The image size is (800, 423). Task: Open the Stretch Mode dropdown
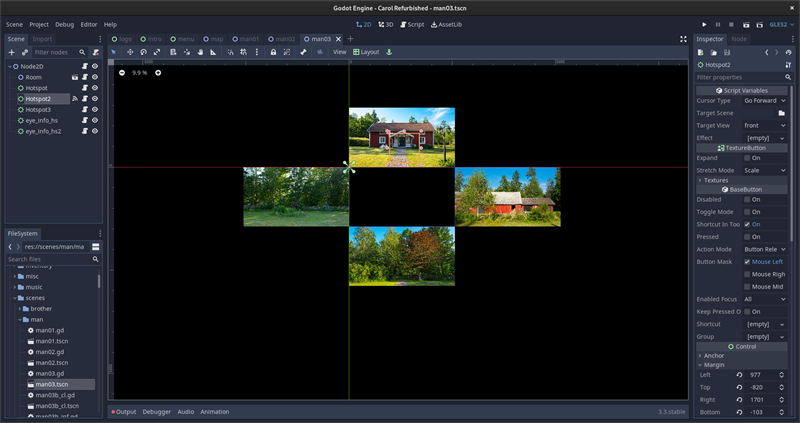[x=765, y=170]
